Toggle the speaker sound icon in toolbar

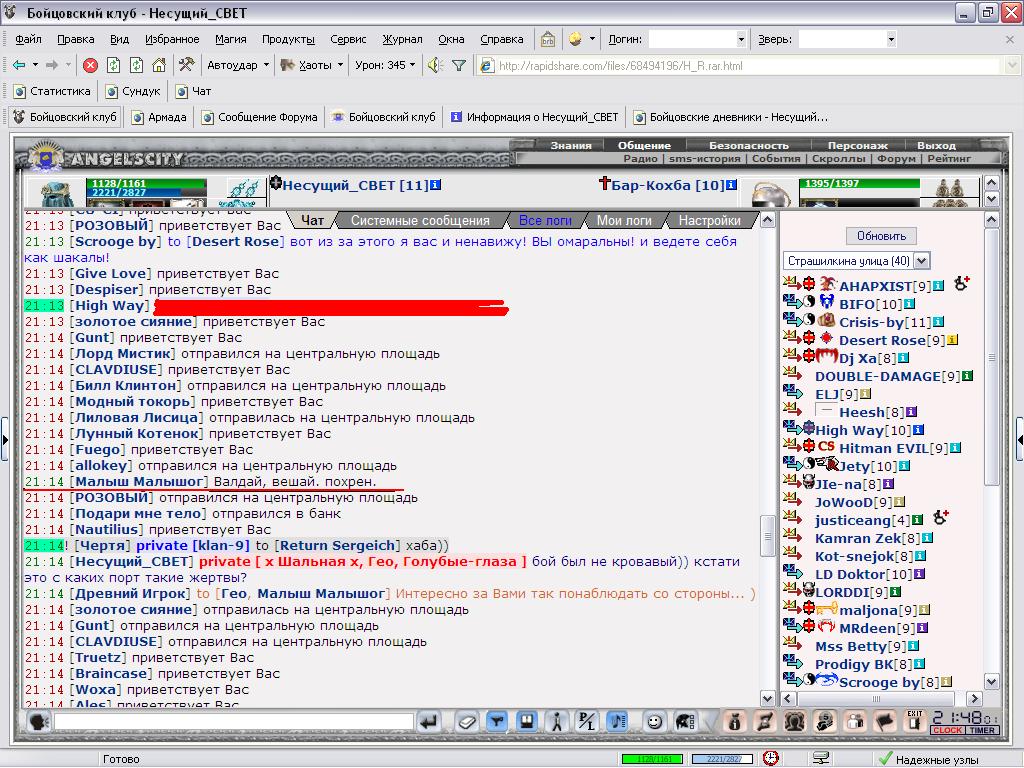(x=434, y=65)
